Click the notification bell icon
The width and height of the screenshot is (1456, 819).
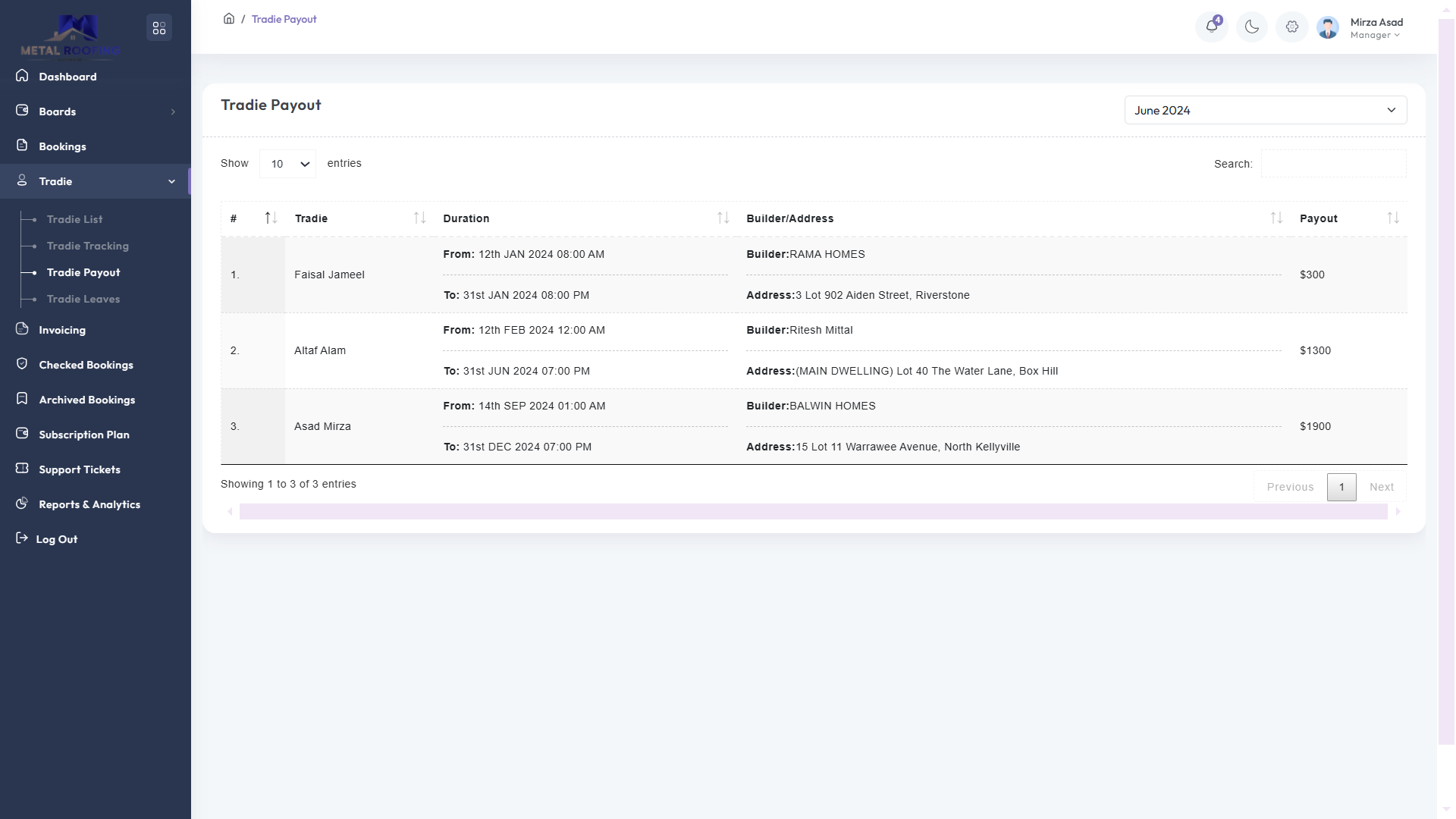[x=1212, y=27]
